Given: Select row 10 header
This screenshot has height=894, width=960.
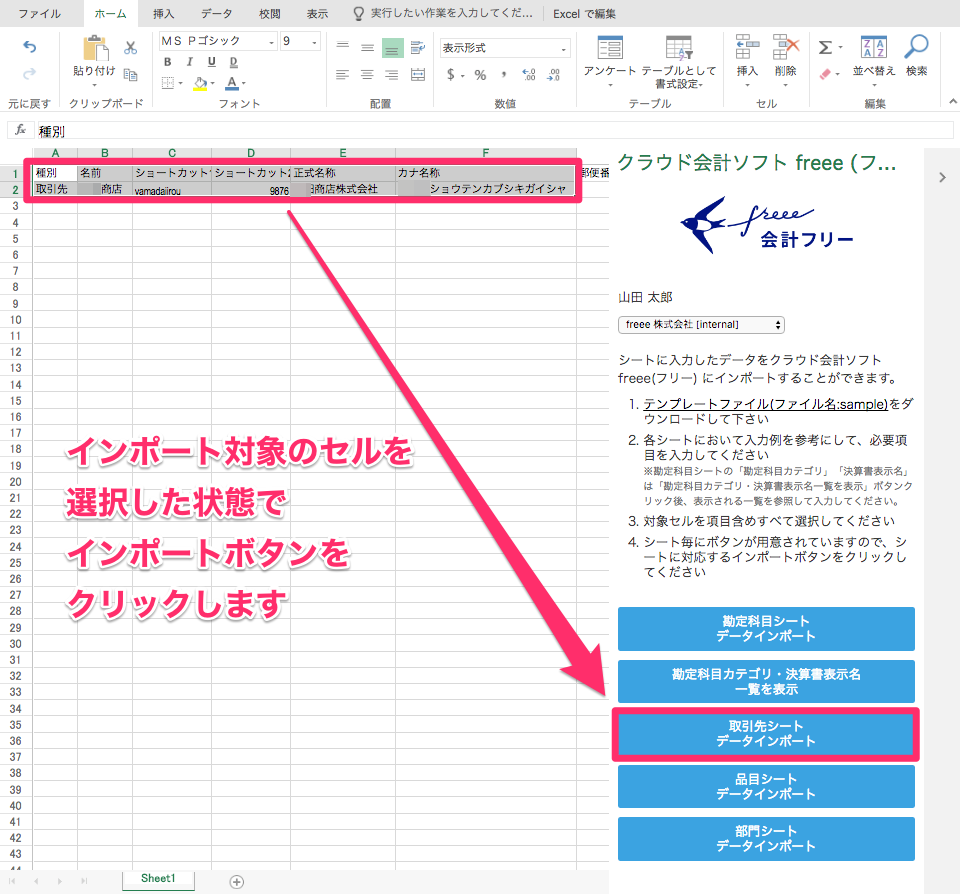Looking at the screenshot, I should point(16,320).
